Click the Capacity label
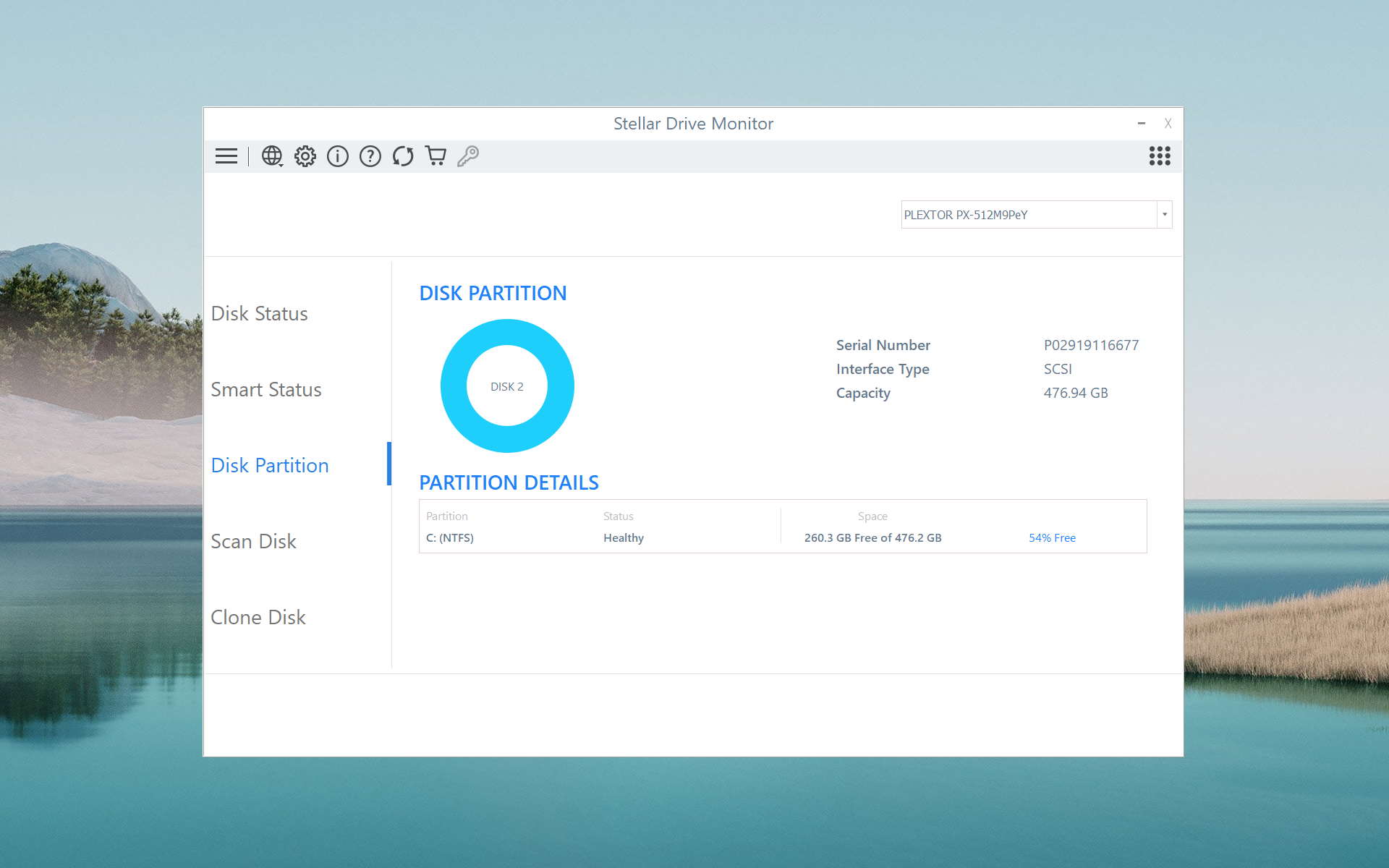 (x=863, y=393)
